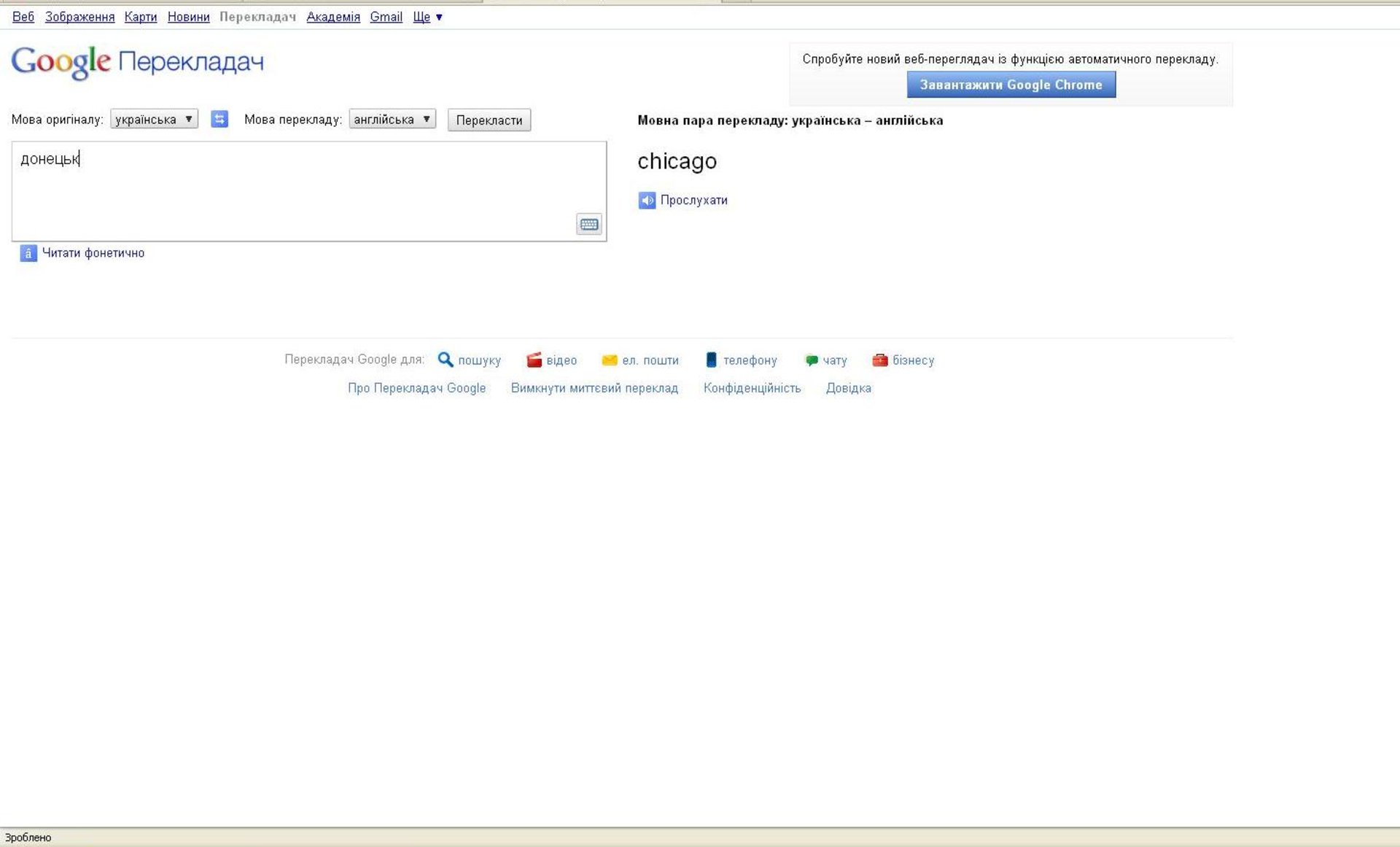Click the Google logo
Image resolution: width=1400 pixels, height=847 pixels.
coord(61,62)
